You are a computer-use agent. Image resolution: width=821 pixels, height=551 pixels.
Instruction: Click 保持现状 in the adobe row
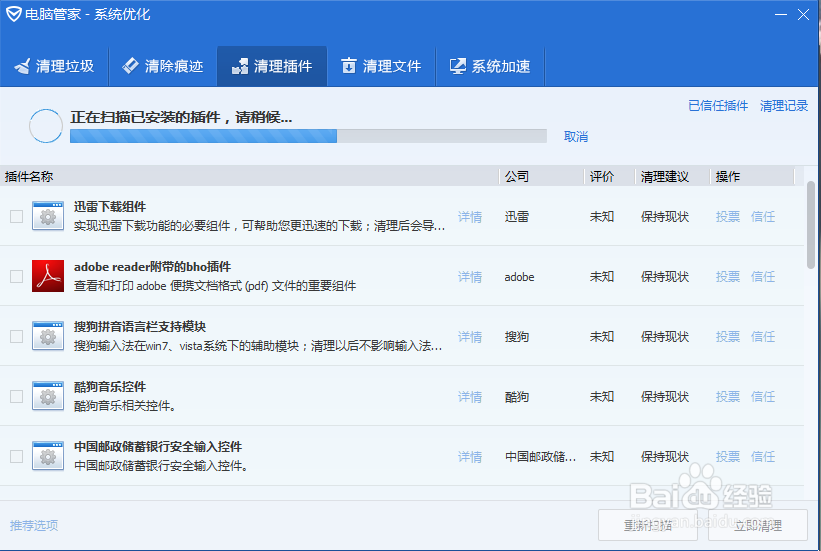click(665, 277)
